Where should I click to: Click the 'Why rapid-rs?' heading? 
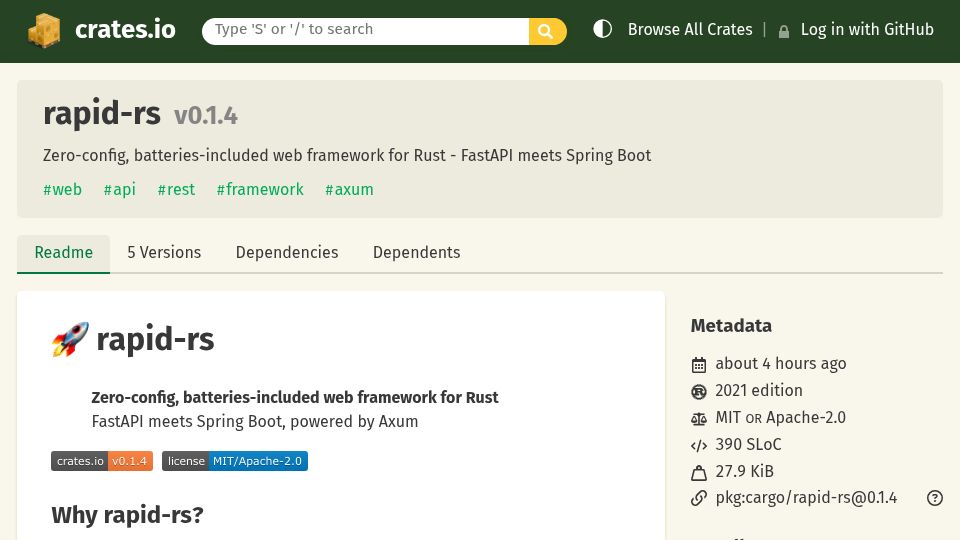coord(127,515)
